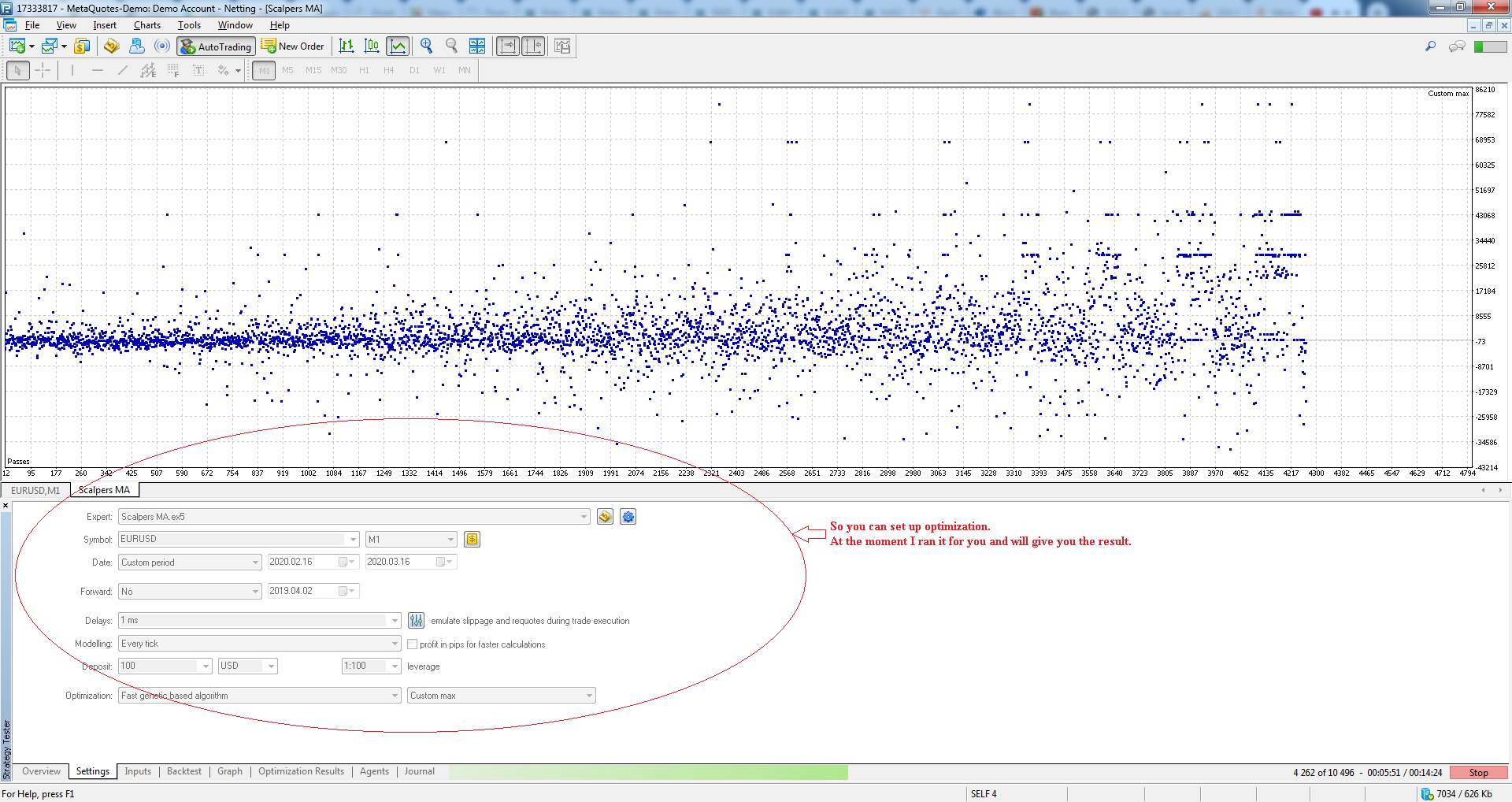The image size is (1512, 802).
Task: Stop the running optimization
Action: click(x=1478, y=773)
